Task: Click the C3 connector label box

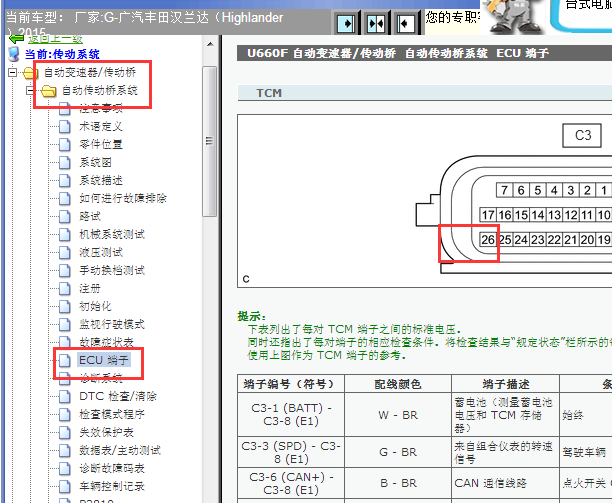Action: [x=582, y=135]
